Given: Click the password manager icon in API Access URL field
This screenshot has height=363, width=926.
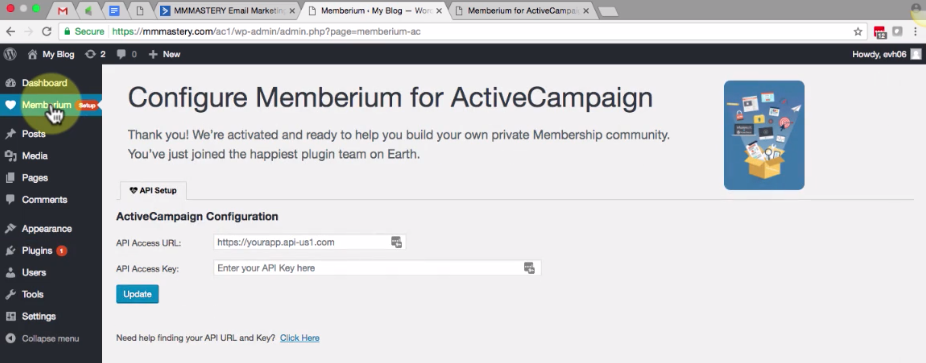Looking at the screenshot, I should (396, 242).
